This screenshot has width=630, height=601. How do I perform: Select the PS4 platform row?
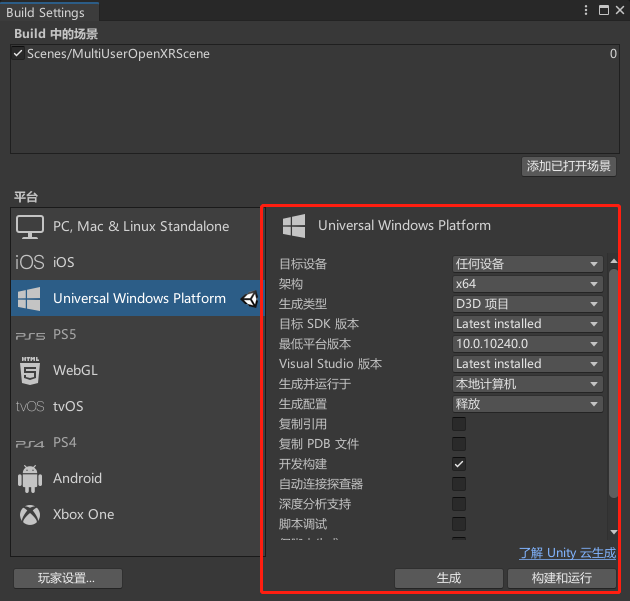coord(137,442)
